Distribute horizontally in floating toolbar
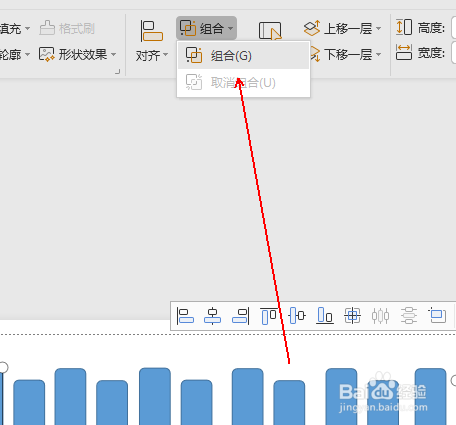This screenshot has width=456, height=425. click(380, 316)
